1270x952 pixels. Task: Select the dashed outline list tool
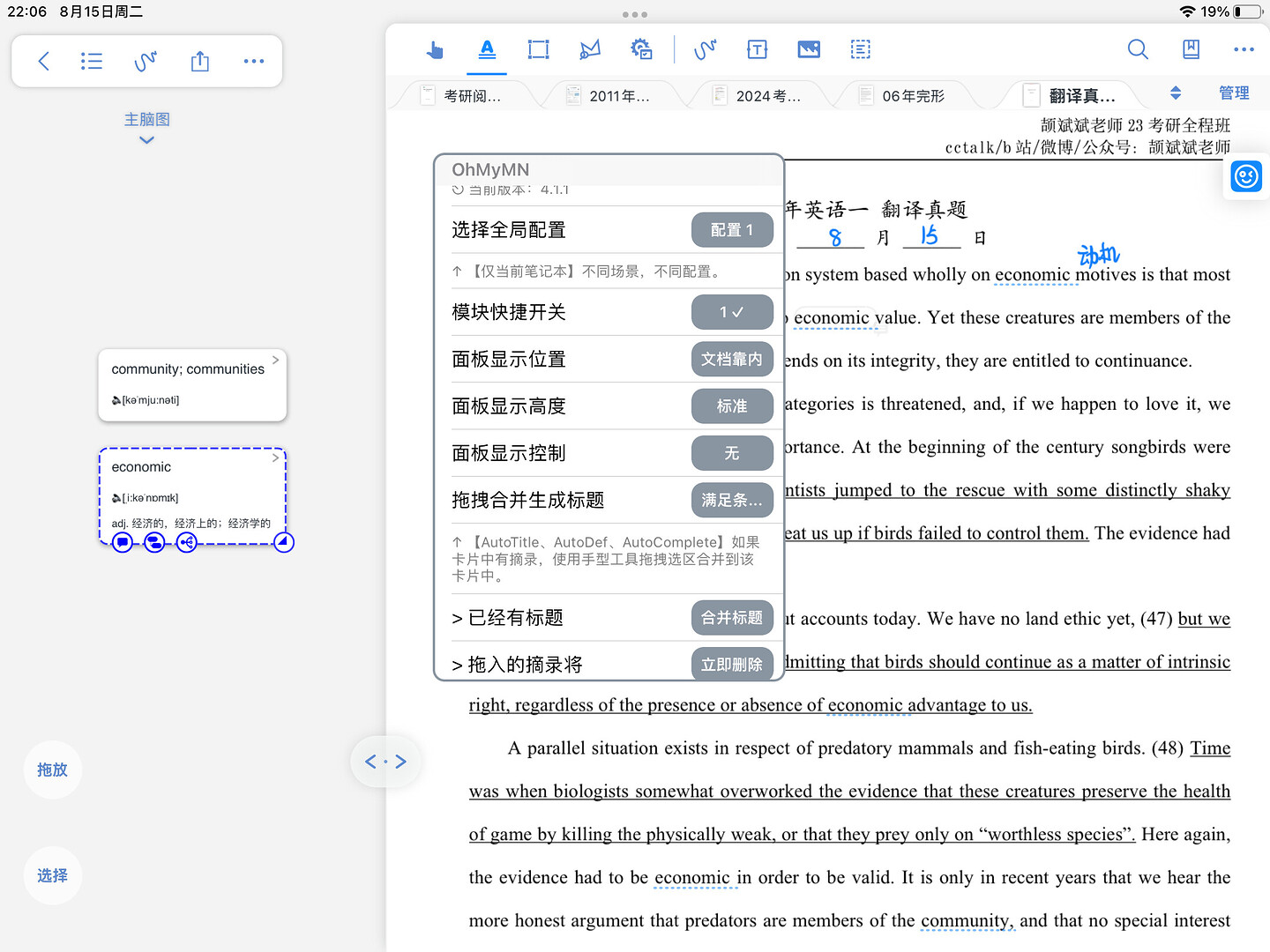coord(861,49)
